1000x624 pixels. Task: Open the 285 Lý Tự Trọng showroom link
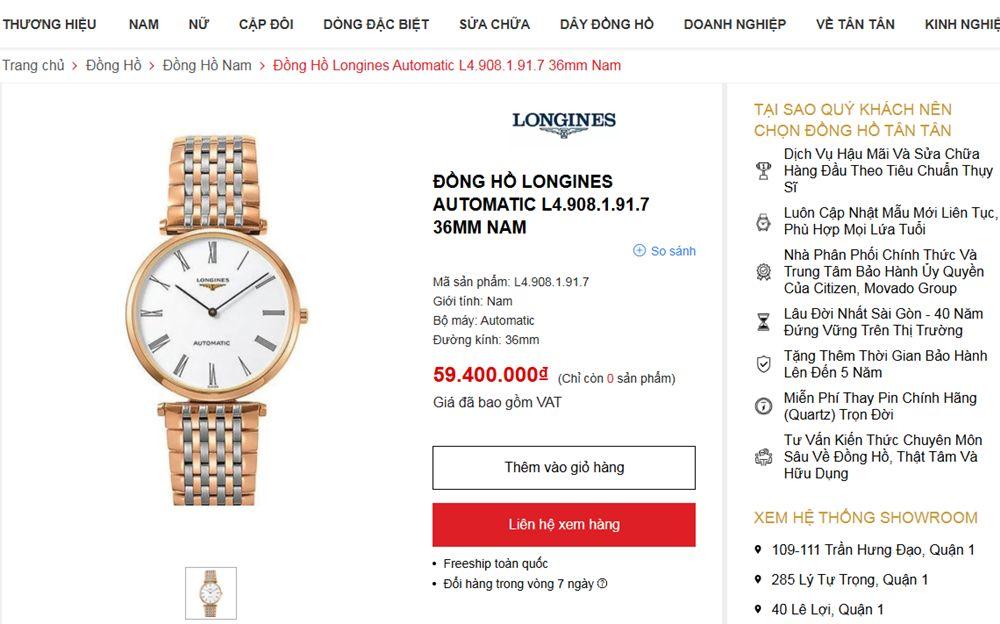[850, 580]
